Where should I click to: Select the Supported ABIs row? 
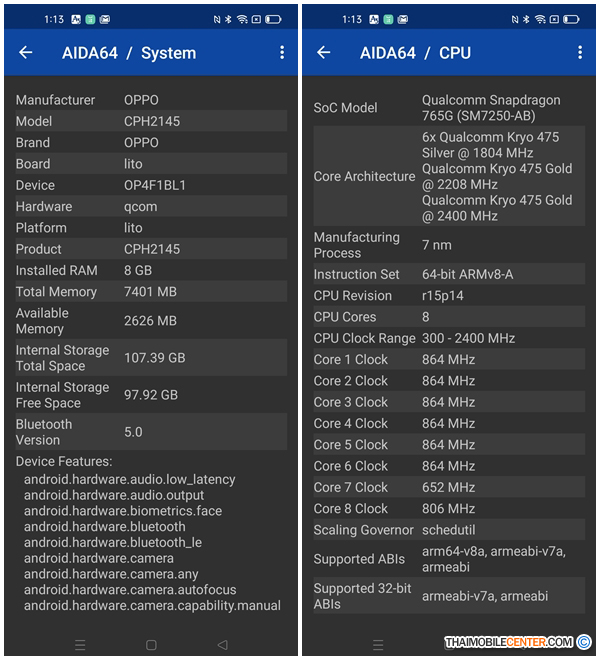pos(449,559)
